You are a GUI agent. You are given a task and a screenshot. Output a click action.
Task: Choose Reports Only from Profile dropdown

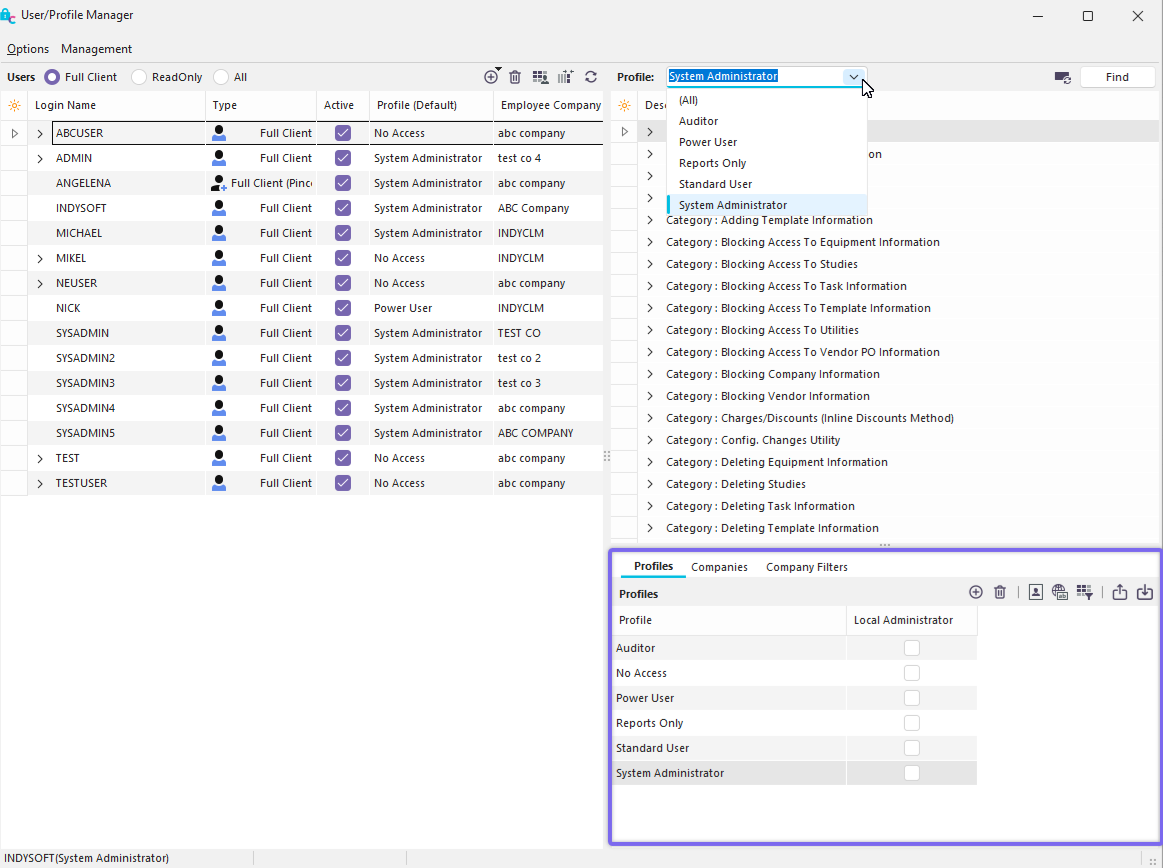click(712, 163)
